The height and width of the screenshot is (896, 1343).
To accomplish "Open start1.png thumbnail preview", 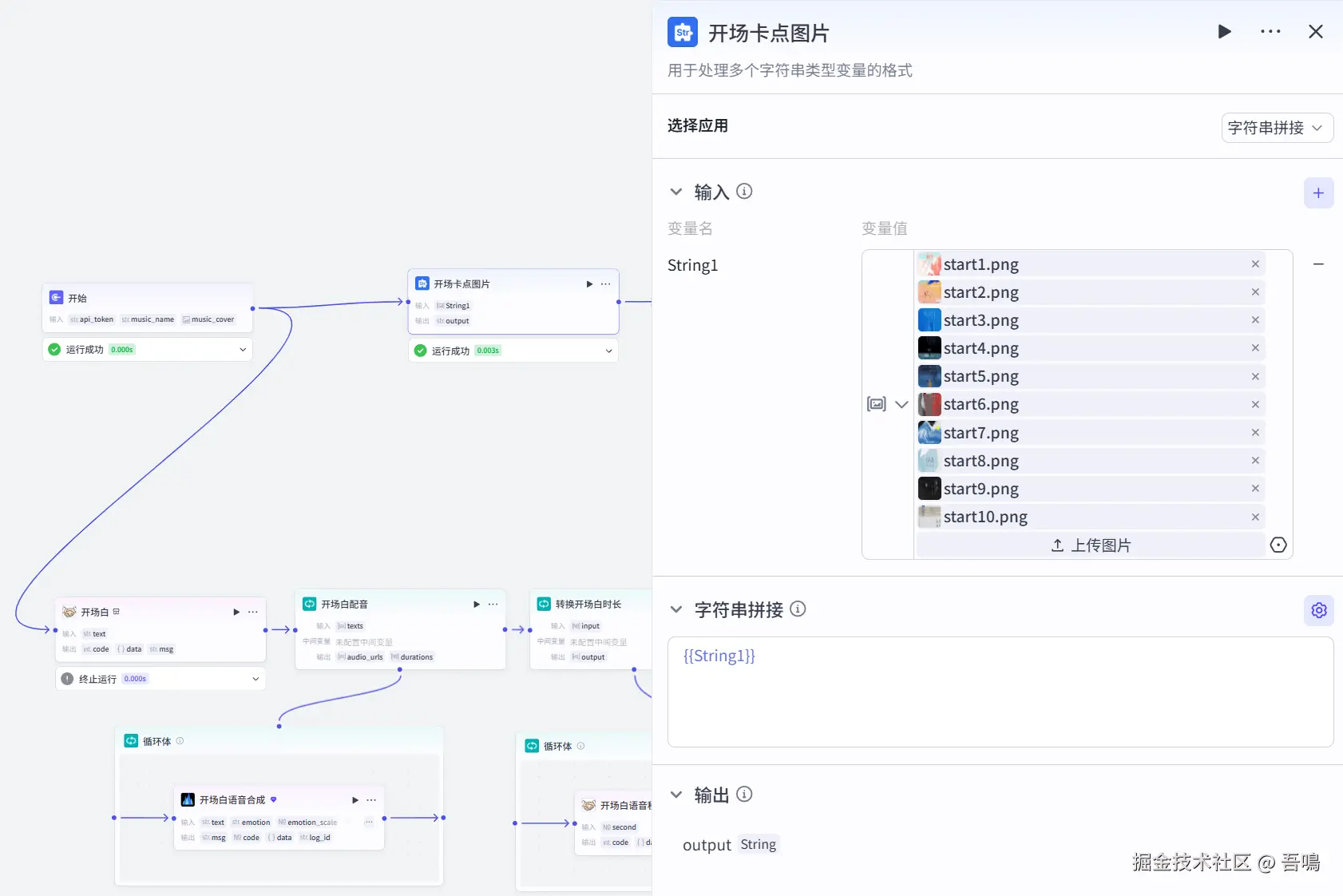I will pos(929,264).
